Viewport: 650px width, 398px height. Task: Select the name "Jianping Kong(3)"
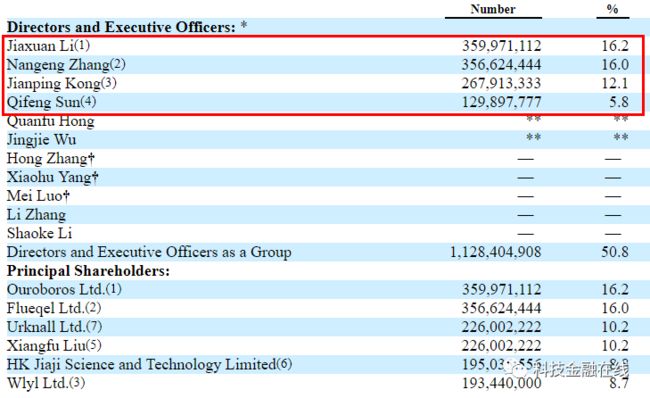[x=61, y=83]
